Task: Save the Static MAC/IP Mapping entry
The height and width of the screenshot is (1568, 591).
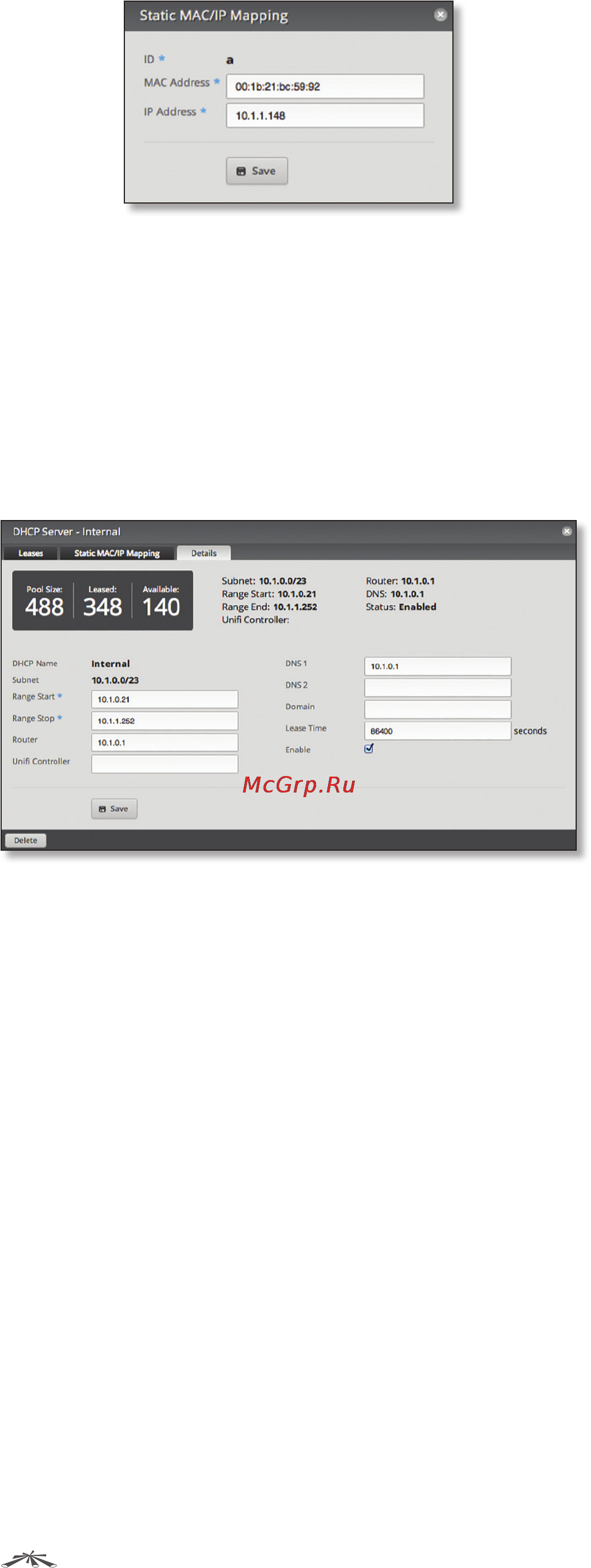Action: pyautogui.click(x=257, y=171)
